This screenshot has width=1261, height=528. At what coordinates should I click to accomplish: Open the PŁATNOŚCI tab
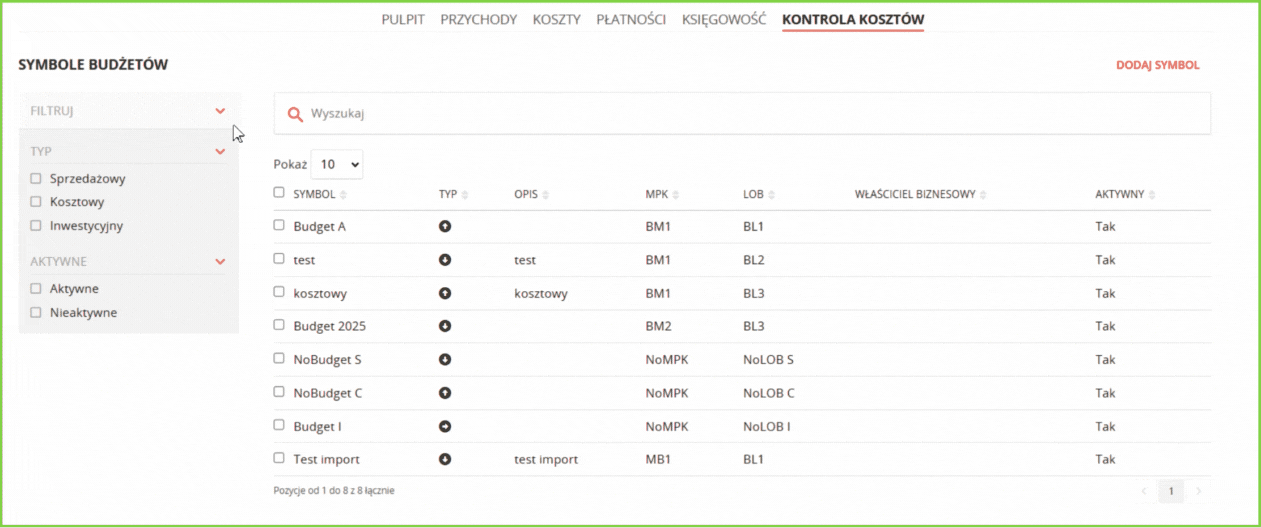click(x=631, y=19)
